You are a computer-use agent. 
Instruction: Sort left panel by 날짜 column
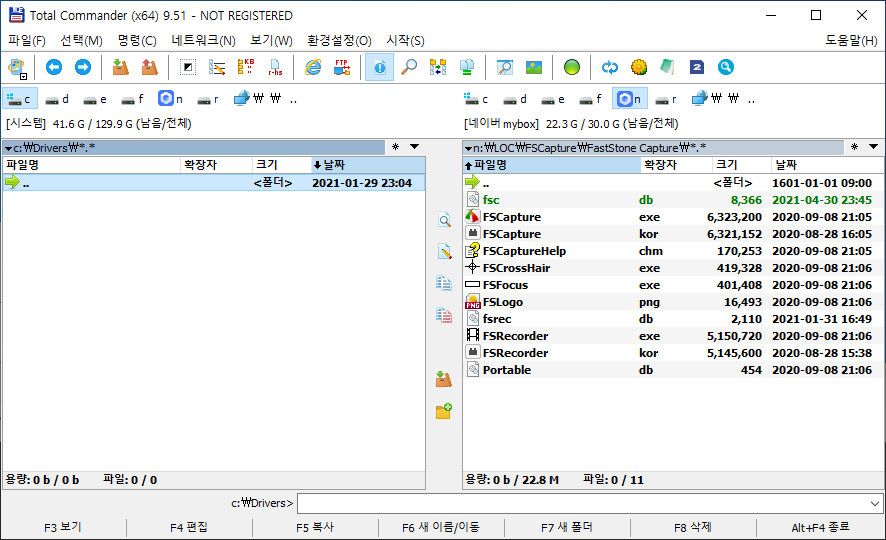pyautogui.click(x=368, y=165)
